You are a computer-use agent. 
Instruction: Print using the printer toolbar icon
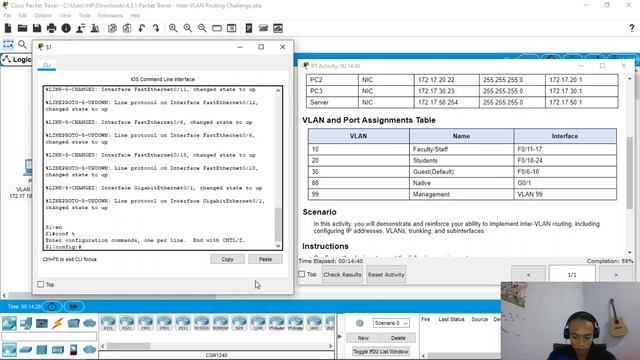click(x=51, y=28)
